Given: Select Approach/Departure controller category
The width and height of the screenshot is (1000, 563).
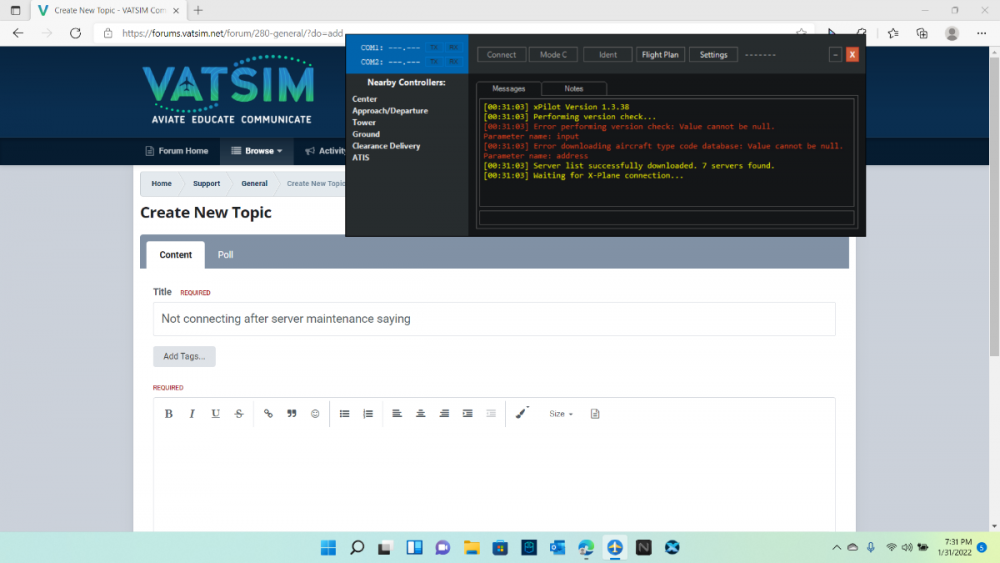Looking at the screenshot, I should tap(390, 110).
